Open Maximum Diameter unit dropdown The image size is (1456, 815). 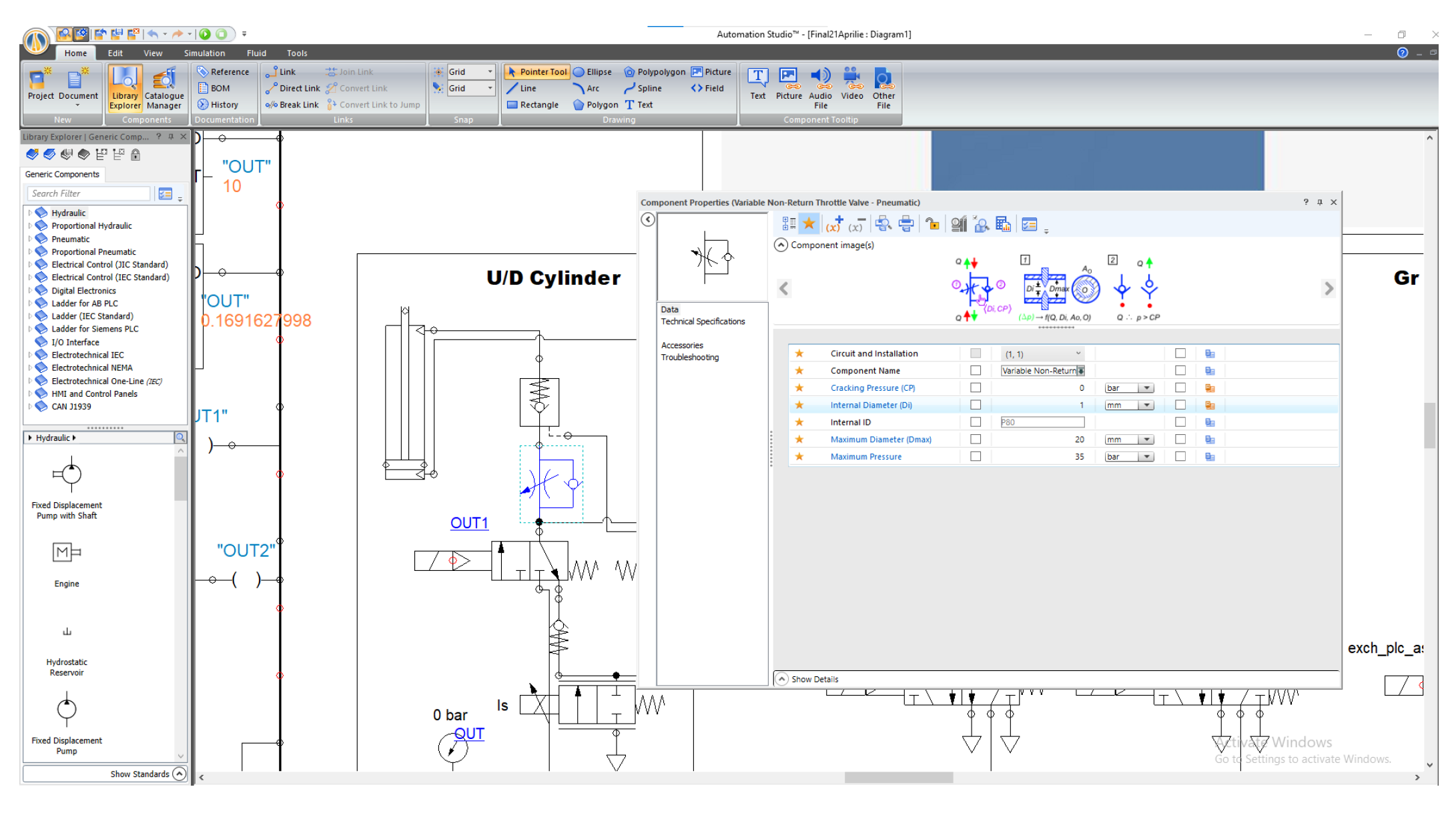coord(1146,440)
